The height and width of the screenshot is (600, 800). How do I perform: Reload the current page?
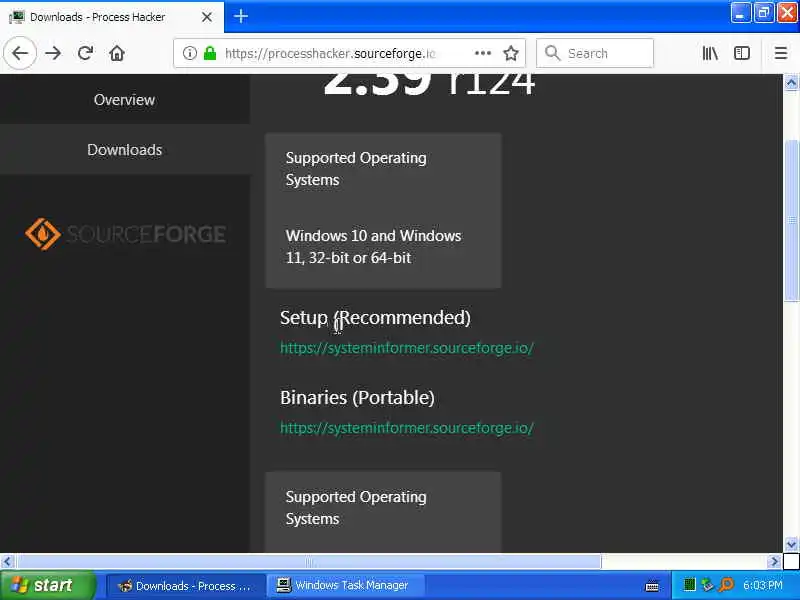click(85, 53)
